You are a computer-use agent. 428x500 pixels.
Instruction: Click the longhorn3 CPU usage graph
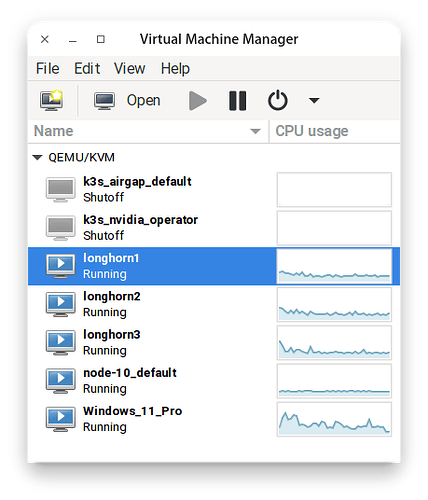coord(334,343)
